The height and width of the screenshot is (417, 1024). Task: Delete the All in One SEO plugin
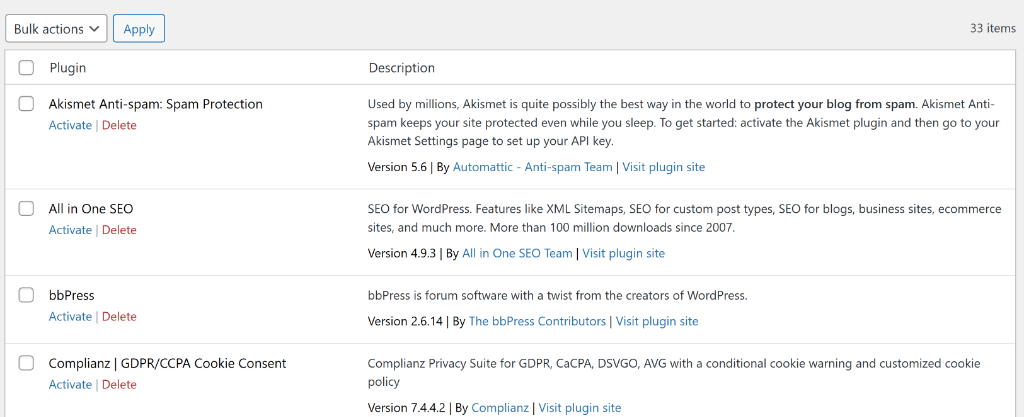click(119, 230)
